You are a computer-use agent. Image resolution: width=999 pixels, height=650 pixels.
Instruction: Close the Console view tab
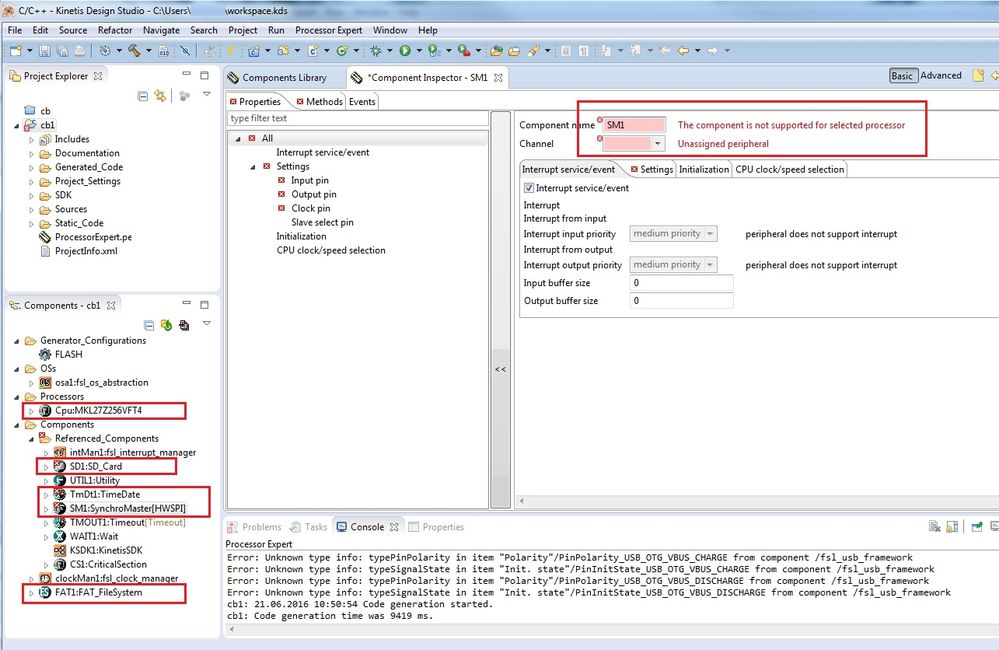394,527
